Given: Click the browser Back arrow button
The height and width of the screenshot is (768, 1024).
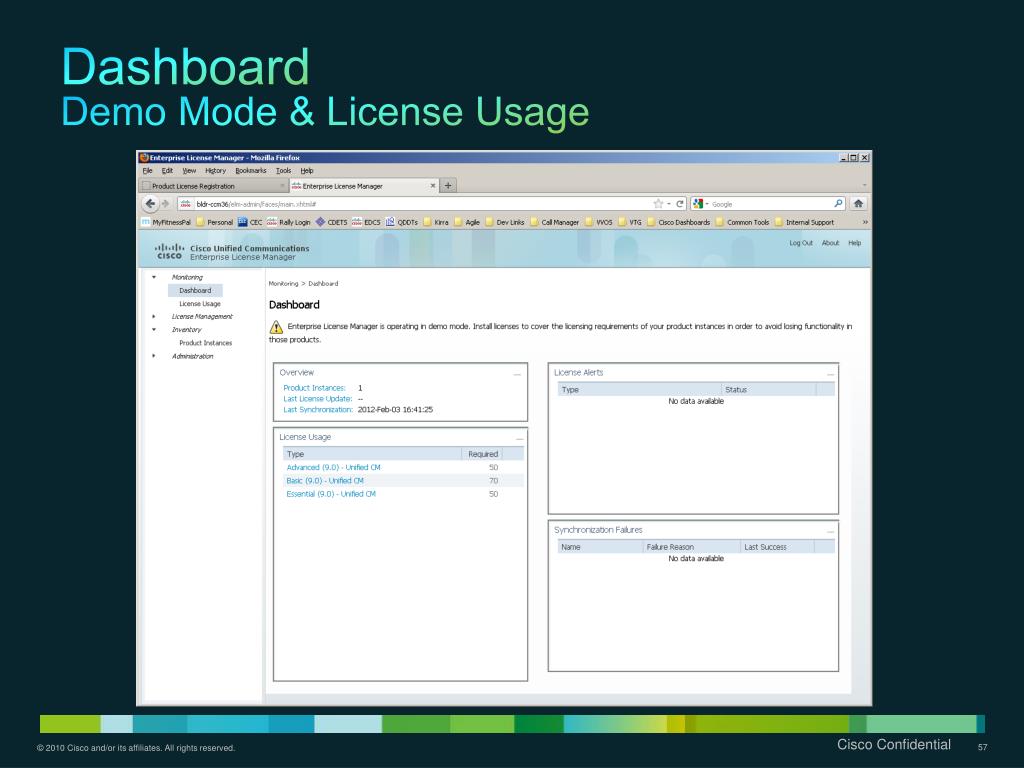Looking at the screenshot, I should tap(150, 204).
